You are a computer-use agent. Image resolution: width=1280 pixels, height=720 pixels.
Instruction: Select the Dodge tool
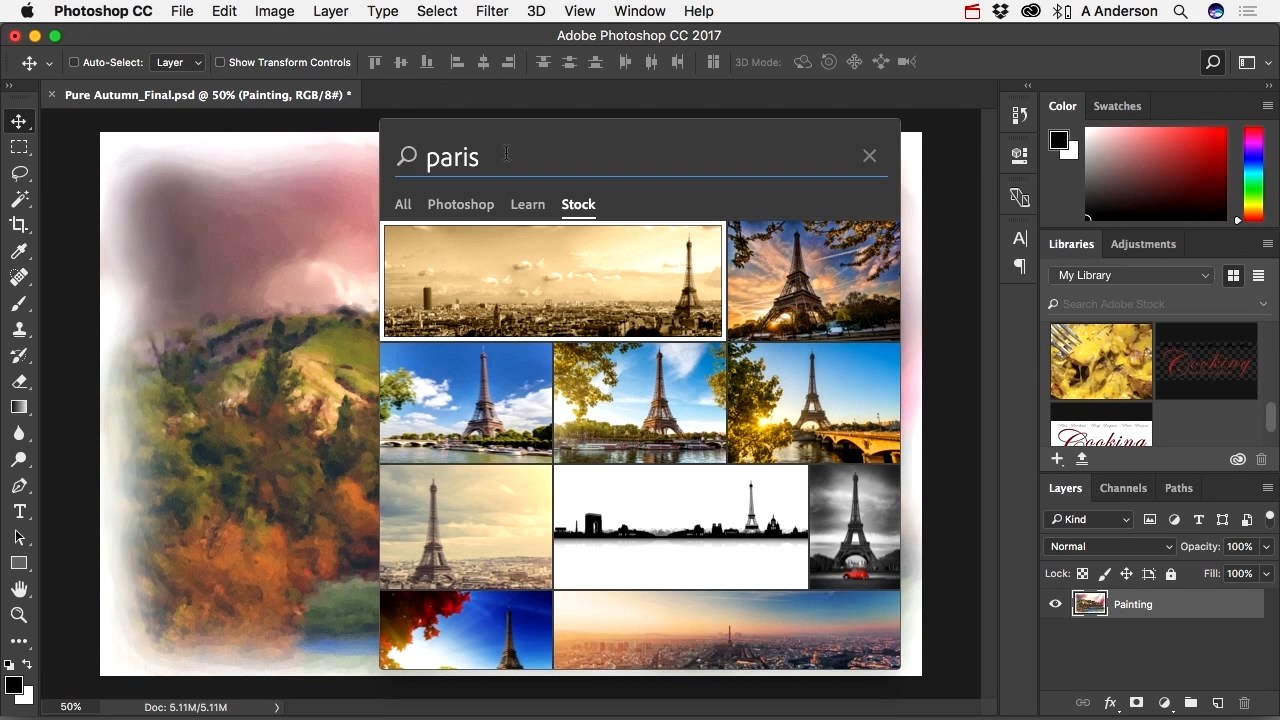coord(19,459)
